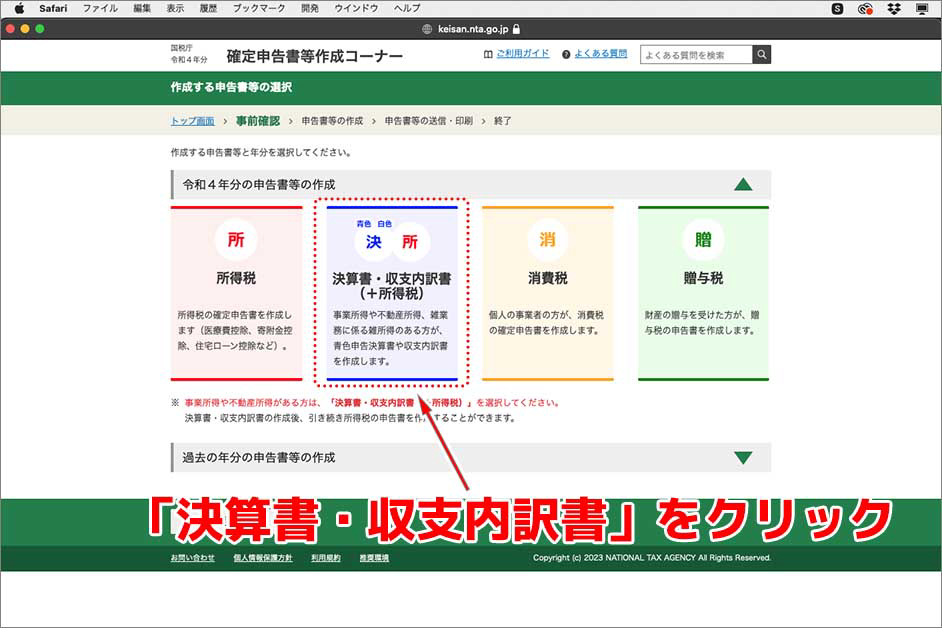
Task: Select the 所得税 card icon
Action: coord(237,238)
